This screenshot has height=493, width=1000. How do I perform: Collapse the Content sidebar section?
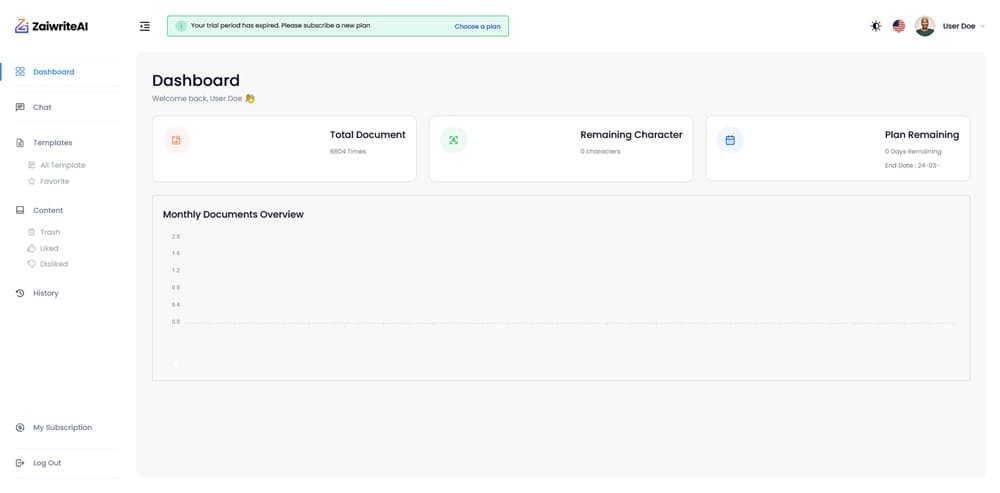coord(48,210)
